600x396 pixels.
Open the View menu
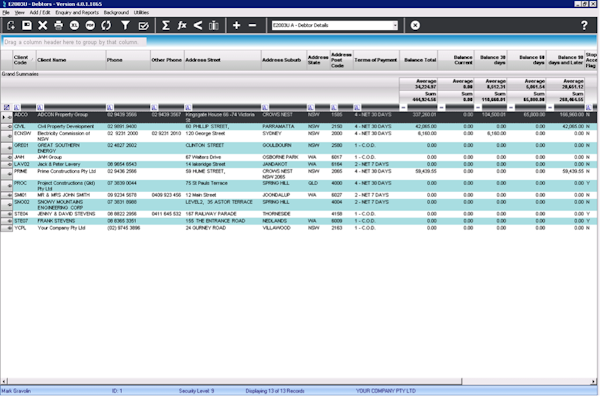19,13
